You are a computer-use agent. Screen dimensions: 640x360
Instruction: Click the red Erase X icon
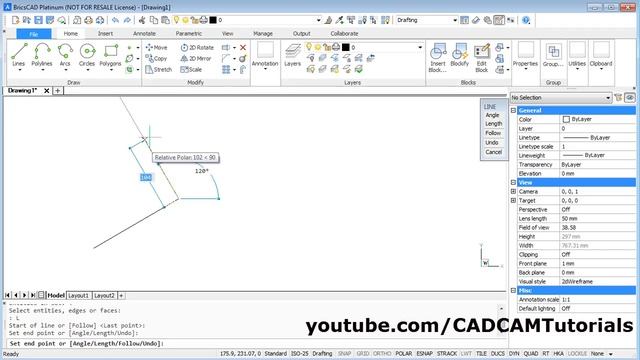(x=243, y=47)
